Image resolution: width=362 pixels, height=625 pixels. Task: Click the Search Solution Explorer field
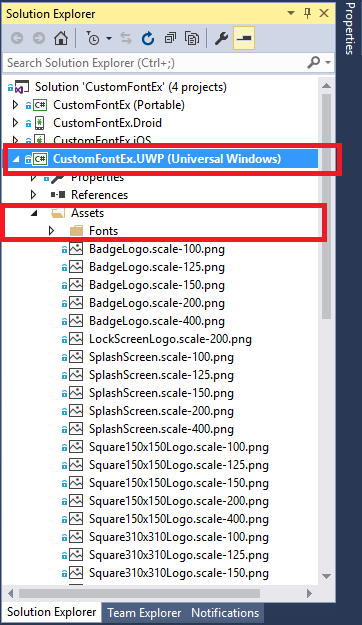[155, 63]
